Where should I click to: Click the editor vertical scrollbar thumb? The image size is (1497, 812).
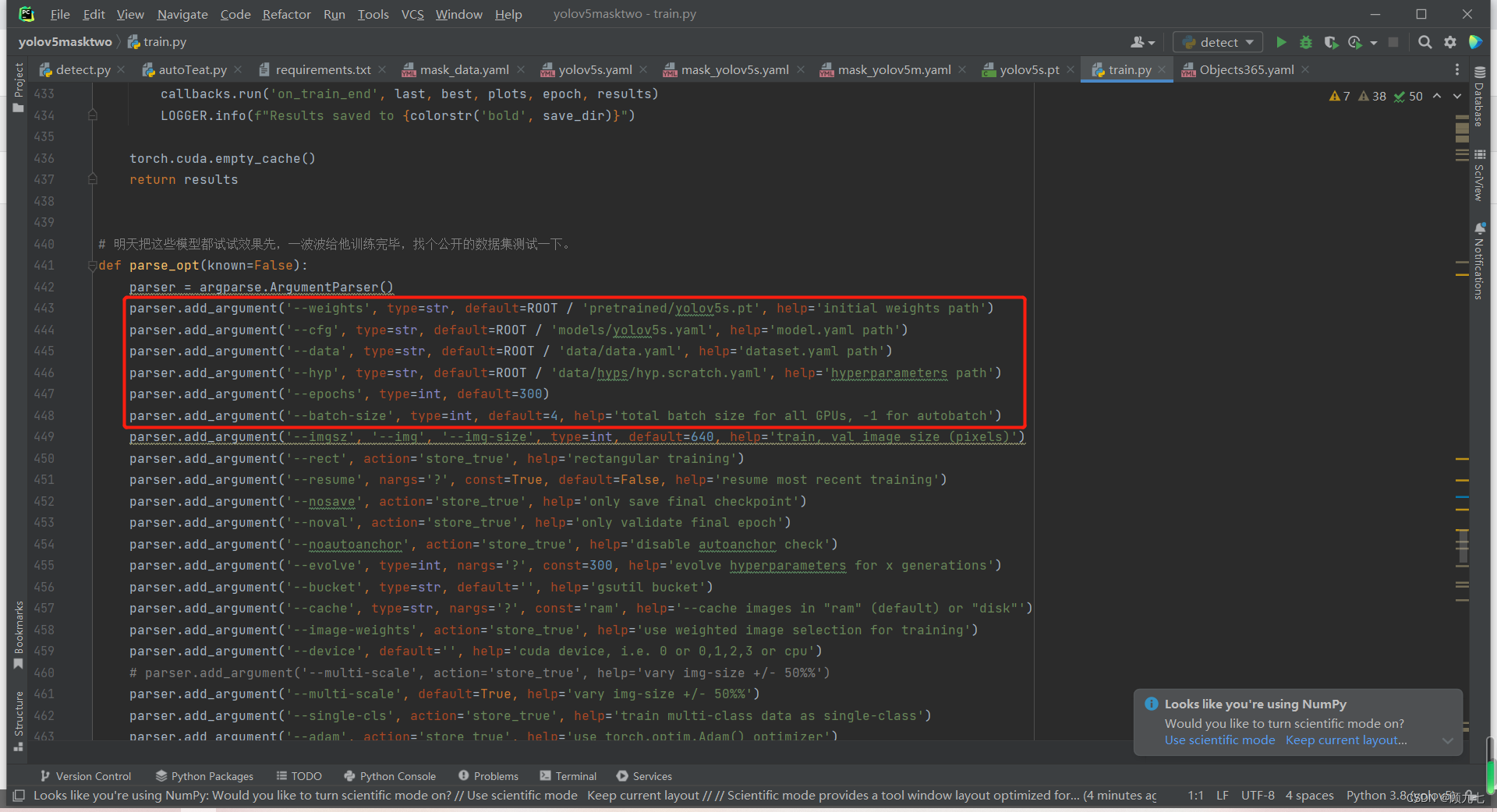pyautogui.click(x=1463, y=545)
